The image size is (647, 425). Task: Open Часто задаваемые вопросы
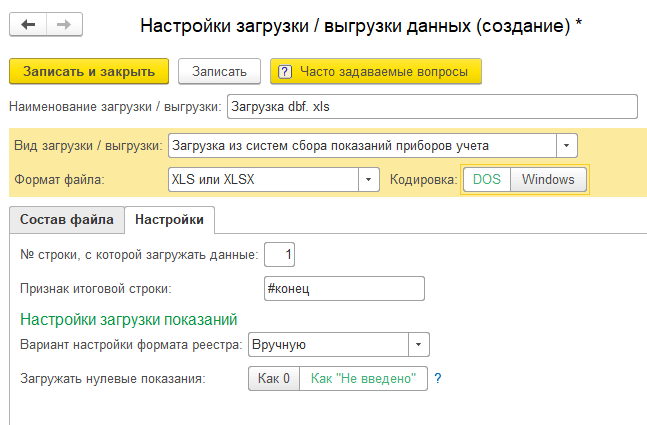tap(376, 71)
